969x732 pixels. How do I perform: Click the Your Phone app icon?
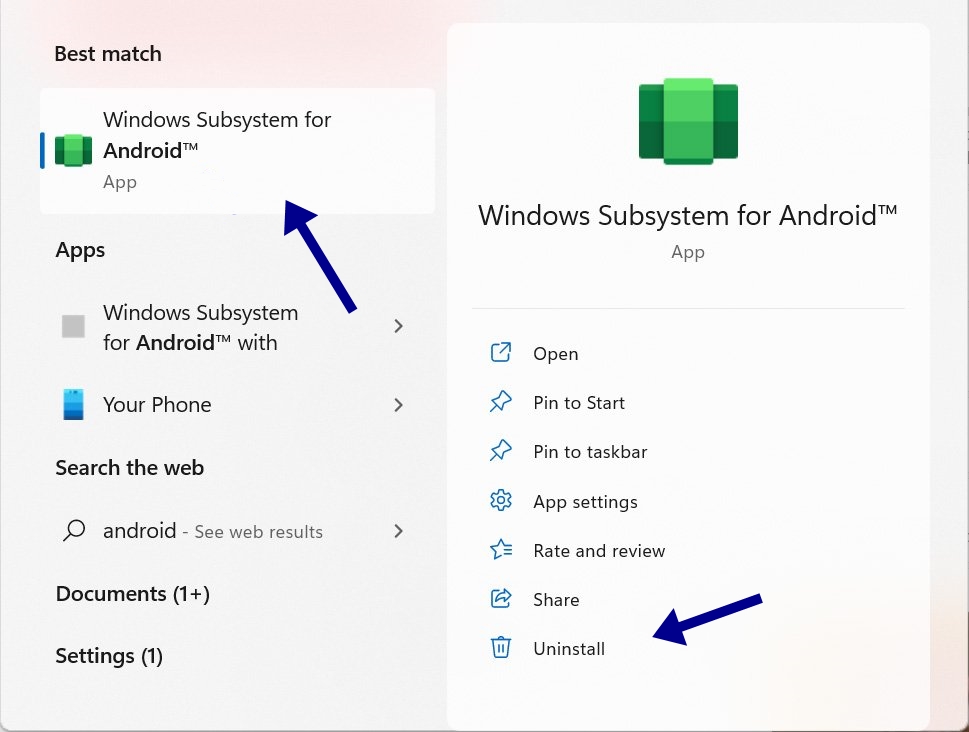(x=72, y=404)
